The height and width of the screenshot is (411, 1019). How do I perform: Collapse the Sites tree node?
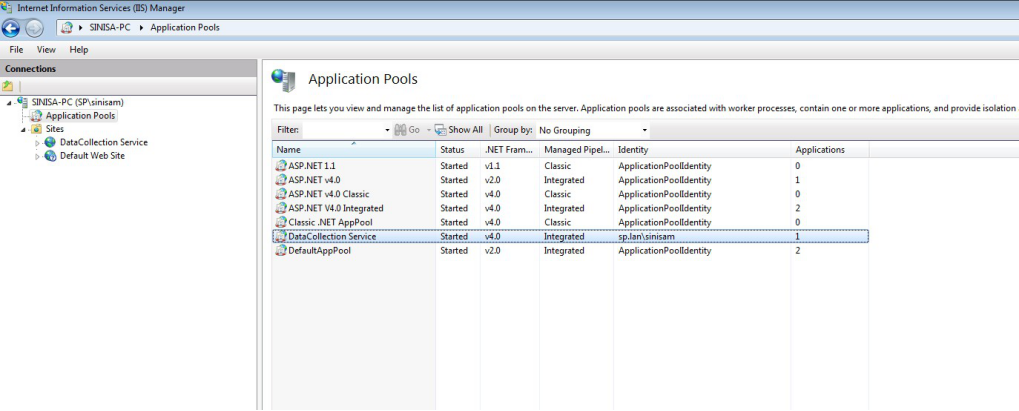tap(23, 129)
